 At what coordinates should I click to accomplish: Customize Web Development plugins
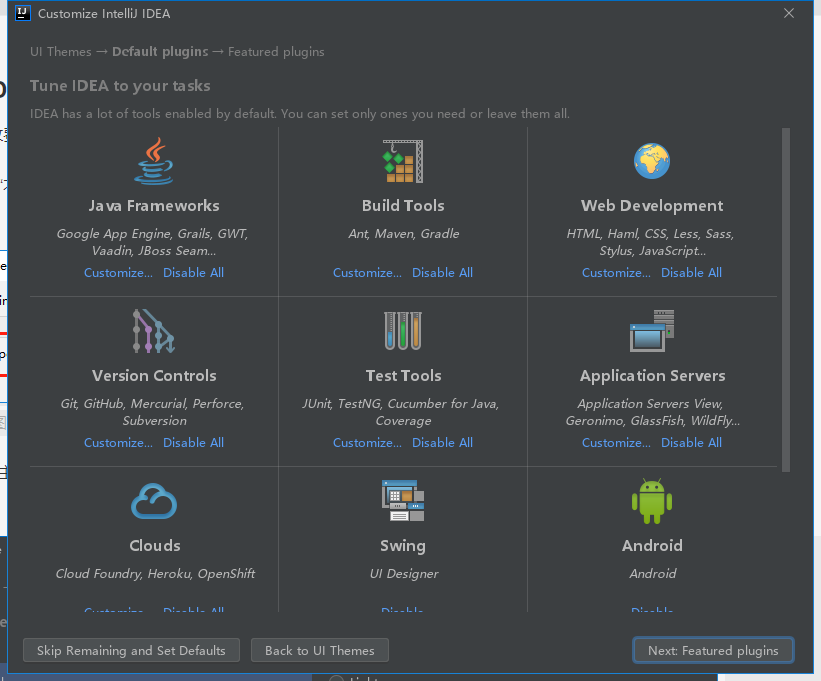coord(616,273)
